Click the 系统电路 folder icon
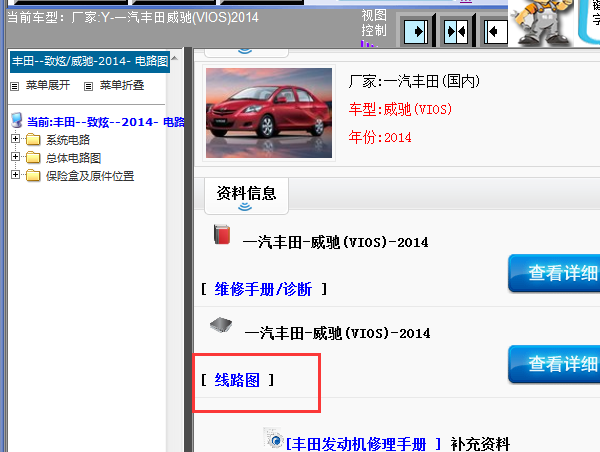This screenshot has width=600, height=452. (x=33, y=139)
